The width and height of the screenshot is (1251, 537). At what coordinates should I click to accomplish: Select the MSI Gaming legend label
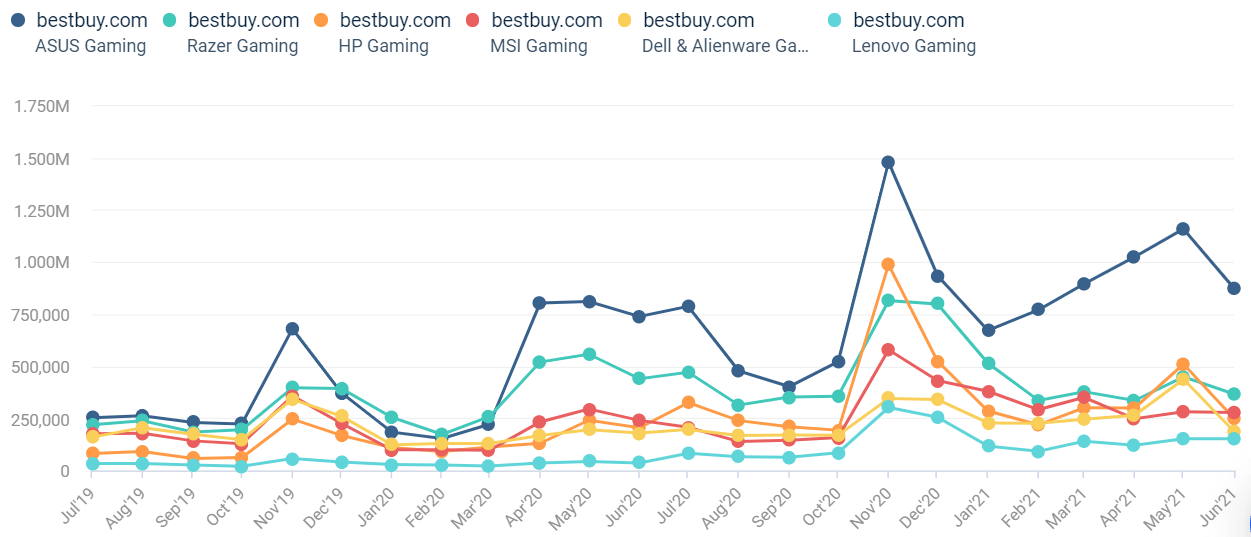[x=539, y=46]
